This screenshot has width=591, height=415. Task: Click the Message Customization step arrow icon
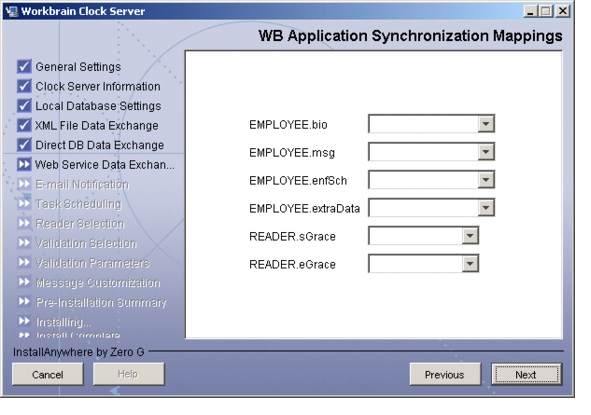tap(24, 282)
